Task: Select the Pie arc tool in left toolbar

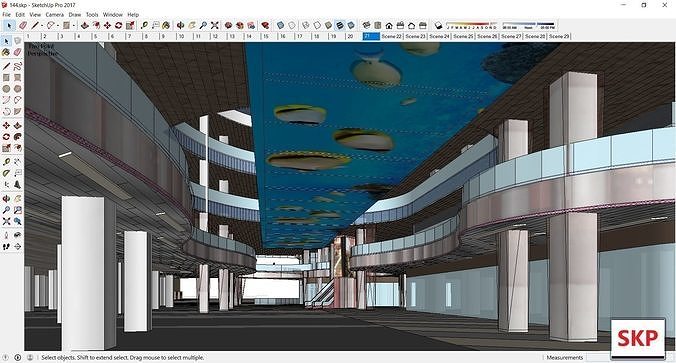Action: pyautogui.click(x=17, y=111)
